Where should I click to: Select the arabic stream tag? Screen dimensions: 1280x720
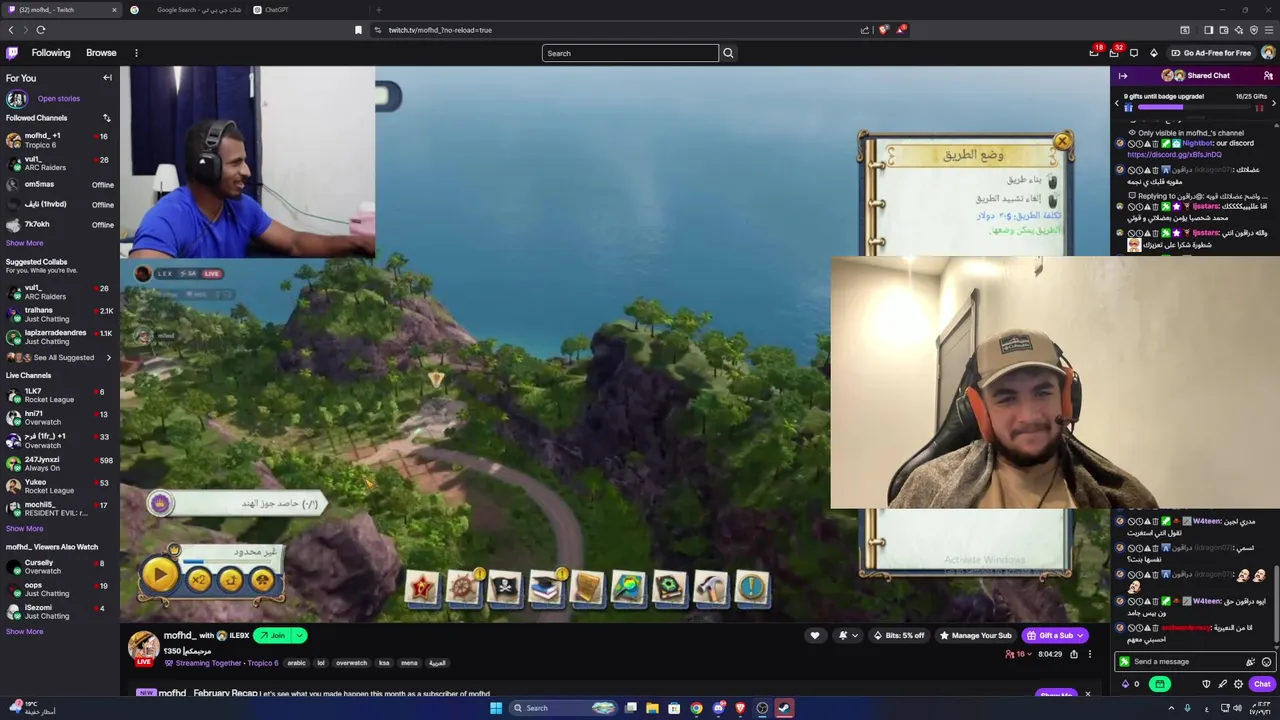coord(296,663)
